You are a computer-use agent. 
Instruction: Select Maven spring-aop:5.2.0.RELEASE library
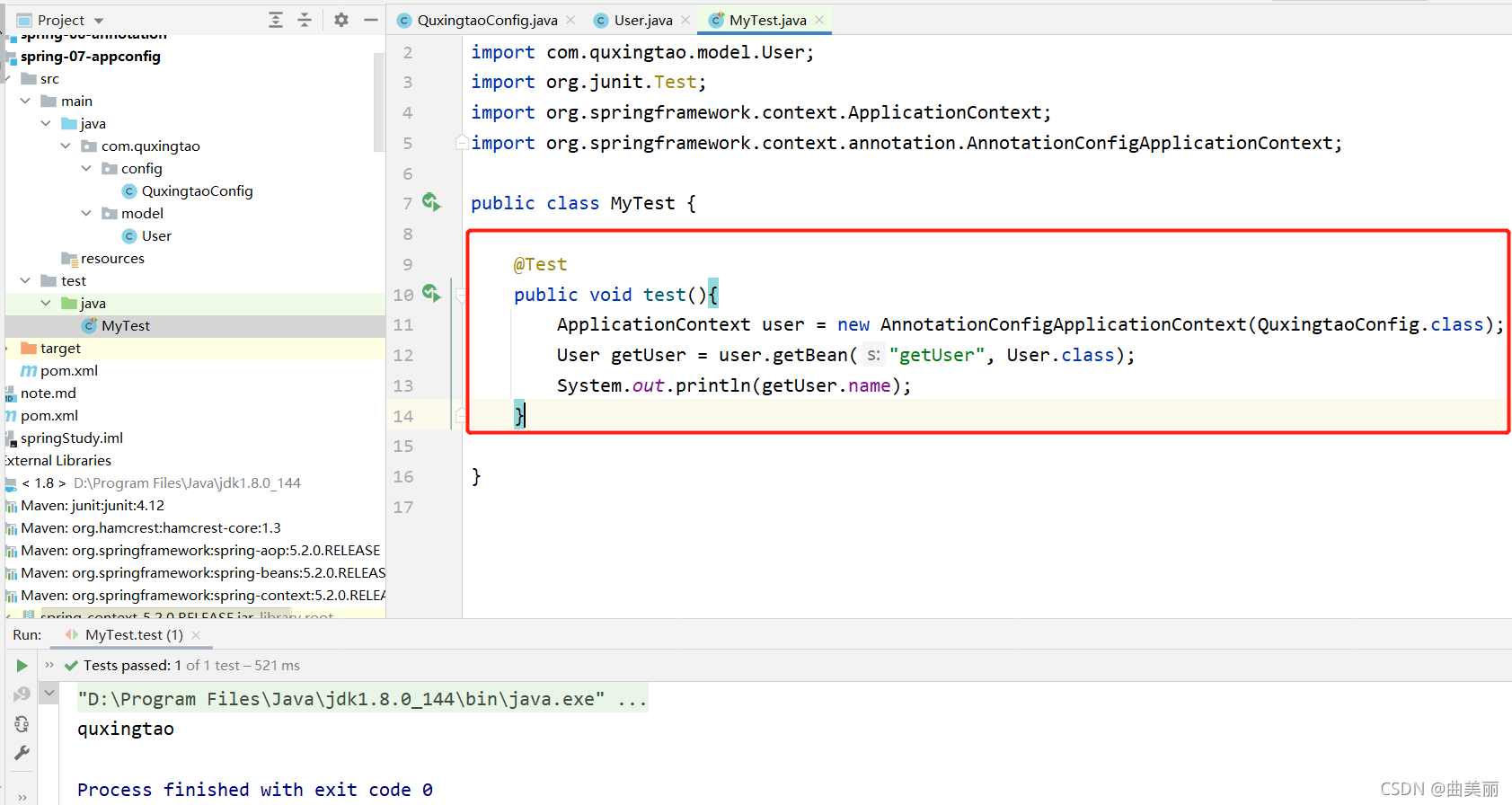point(200,550)
